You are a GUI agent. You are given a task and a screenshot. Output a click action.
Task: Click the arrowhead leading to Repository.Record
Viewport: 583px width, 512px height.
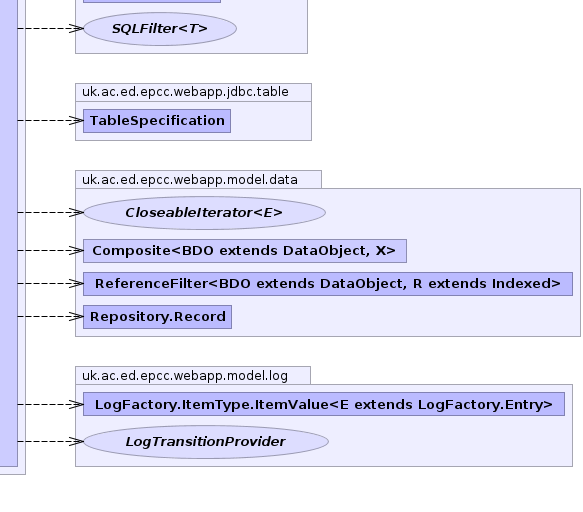pyautogui.click(x=76, y=316)
